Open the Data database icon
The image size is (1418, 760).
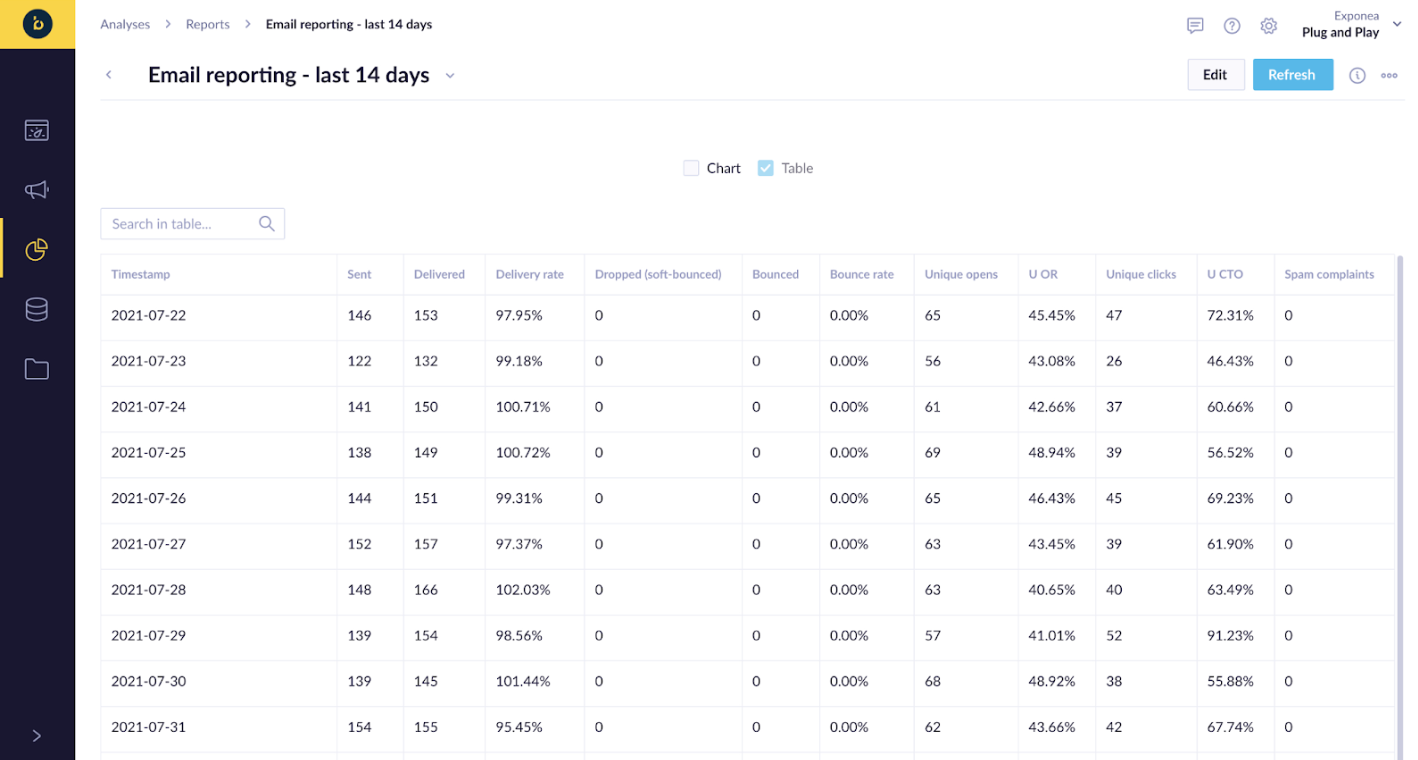[37, 310]
